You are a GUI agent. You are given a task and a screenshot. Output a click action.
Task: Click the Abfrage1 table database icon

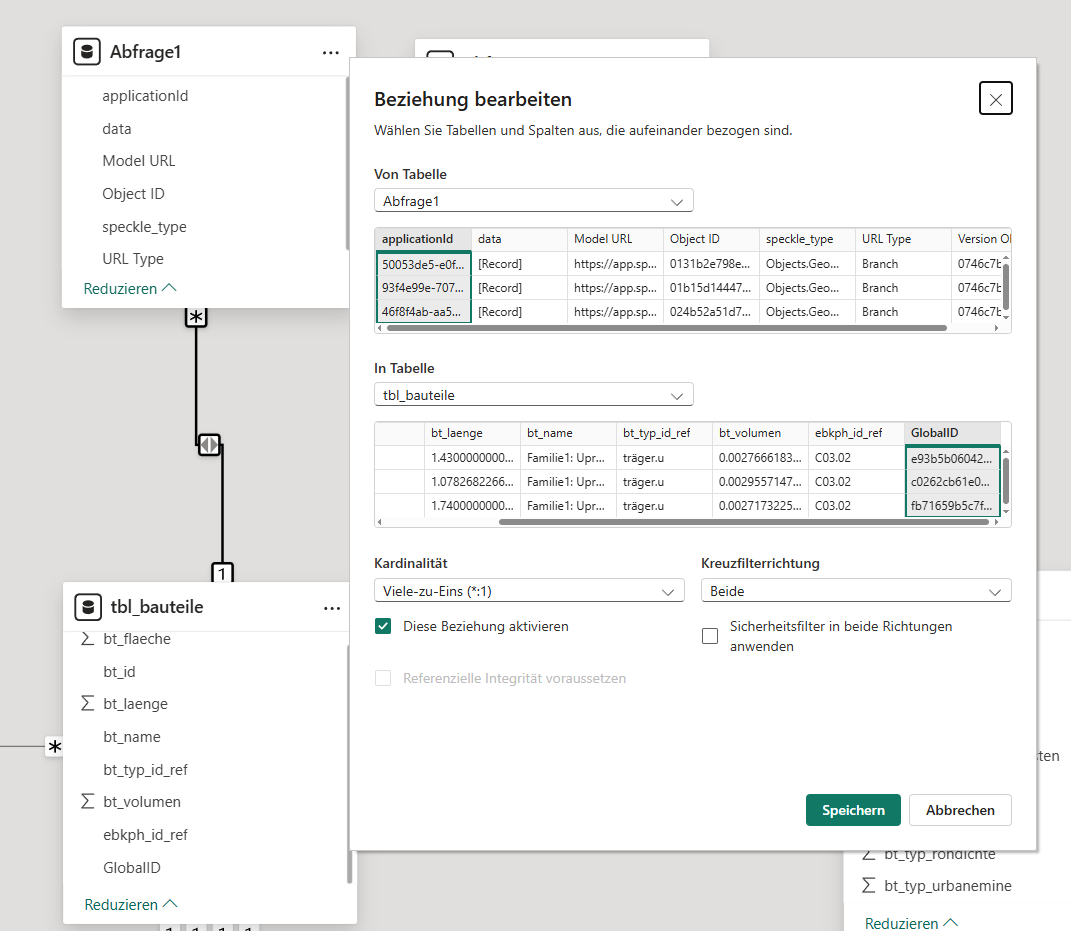[87, 52]
